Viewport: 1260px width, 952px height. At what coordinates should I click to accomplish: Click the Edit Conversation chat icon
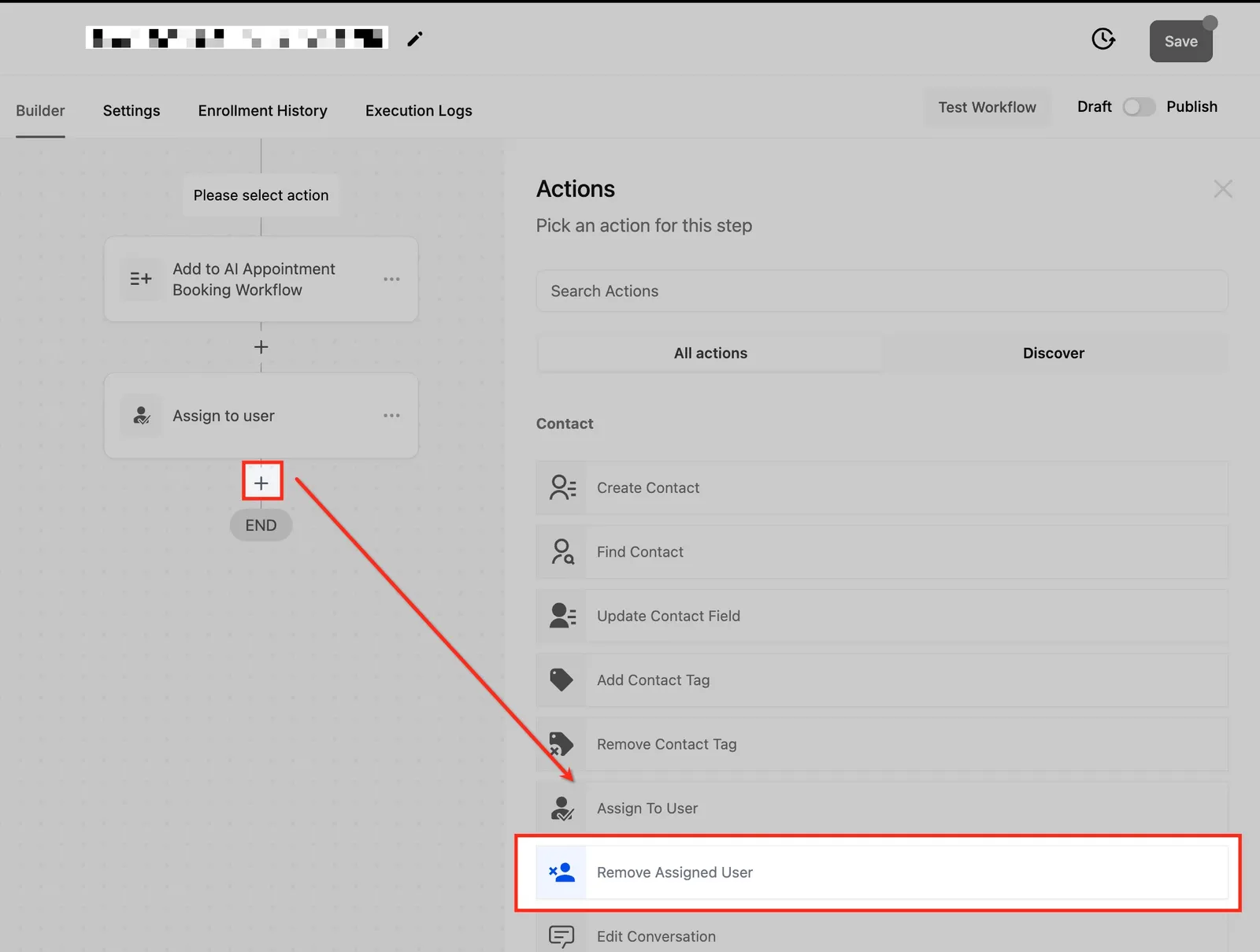(561, 935)
